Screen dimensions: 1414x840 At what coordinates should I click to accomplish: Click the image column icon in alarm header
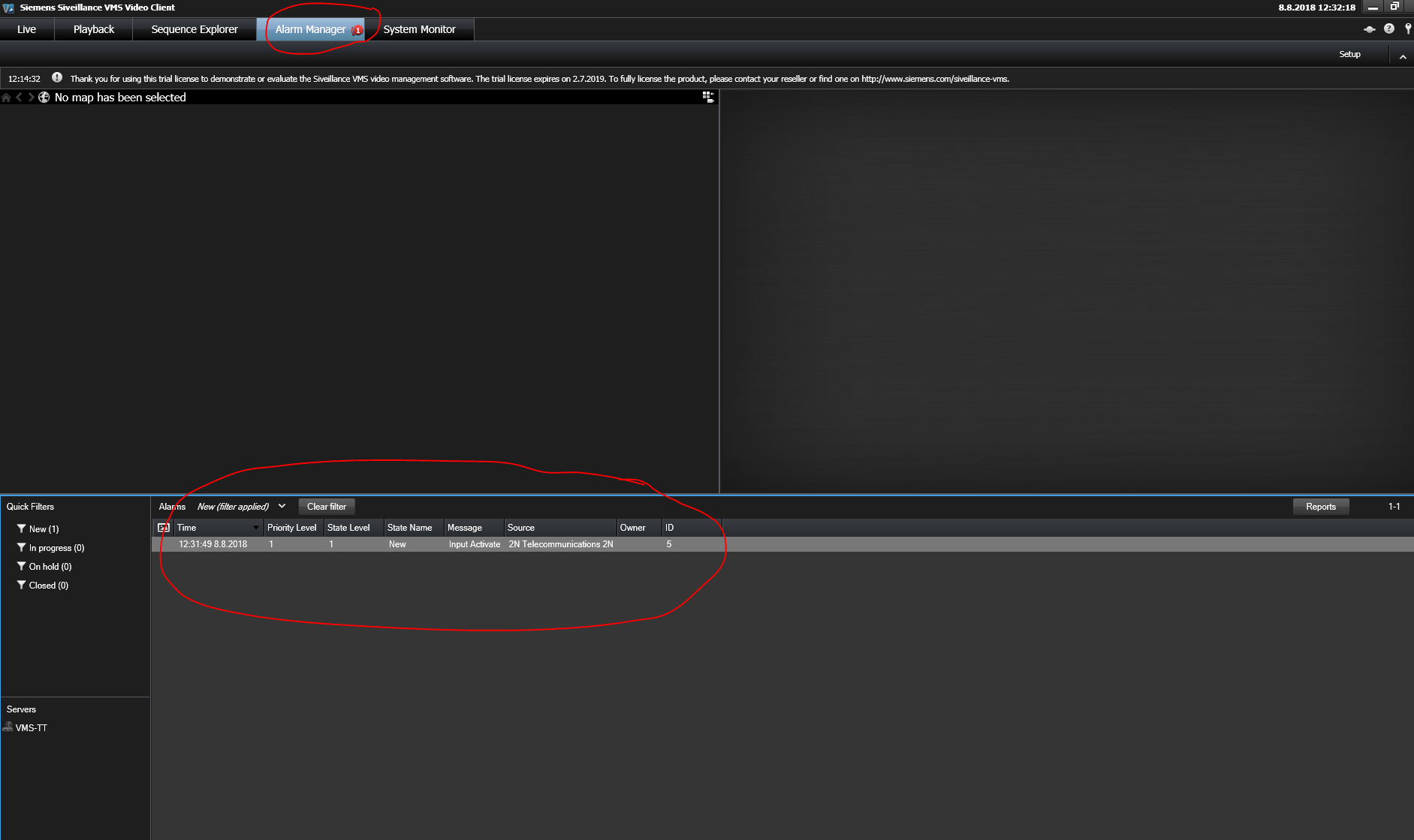[x=164, y=528]
